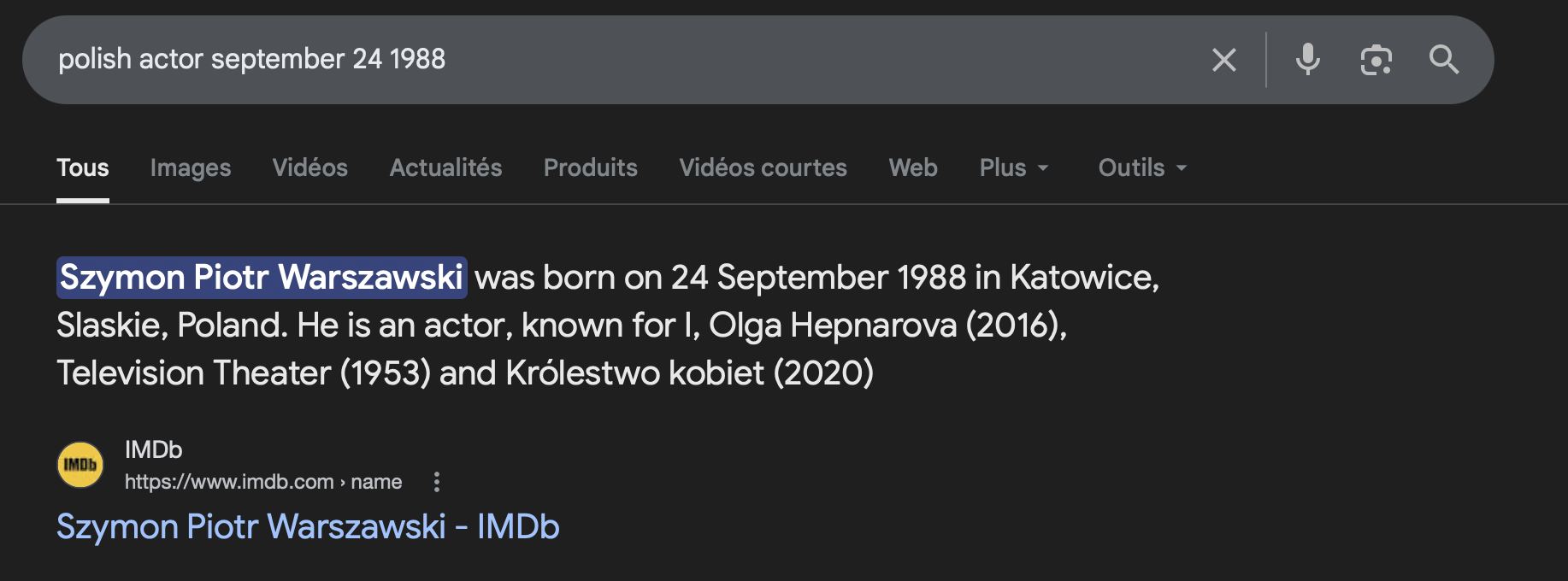Submit search with the magnifying glass icon

1444,60
